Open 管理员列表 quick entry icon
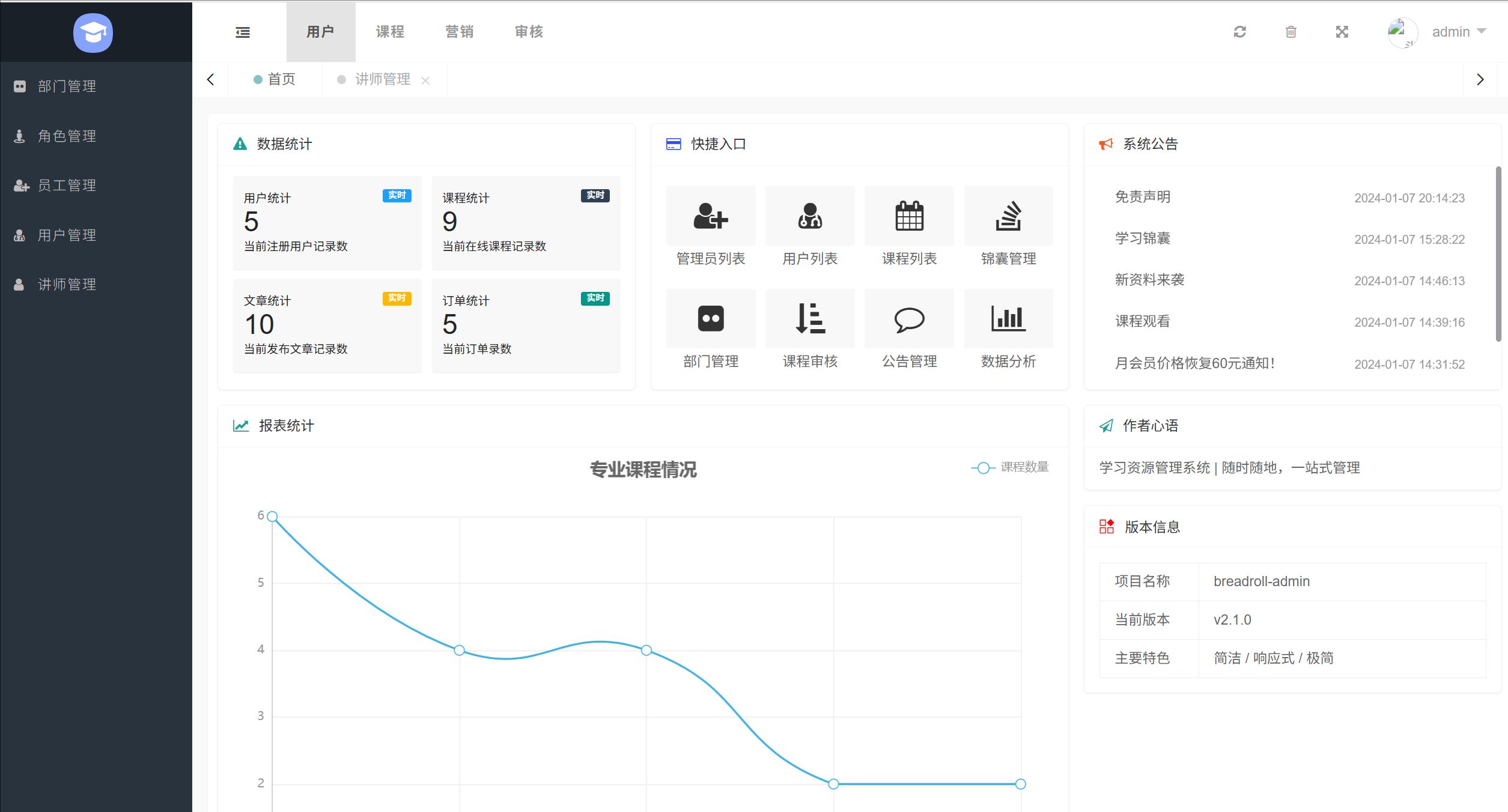The image size is (1508, 812). coord(710,216)
